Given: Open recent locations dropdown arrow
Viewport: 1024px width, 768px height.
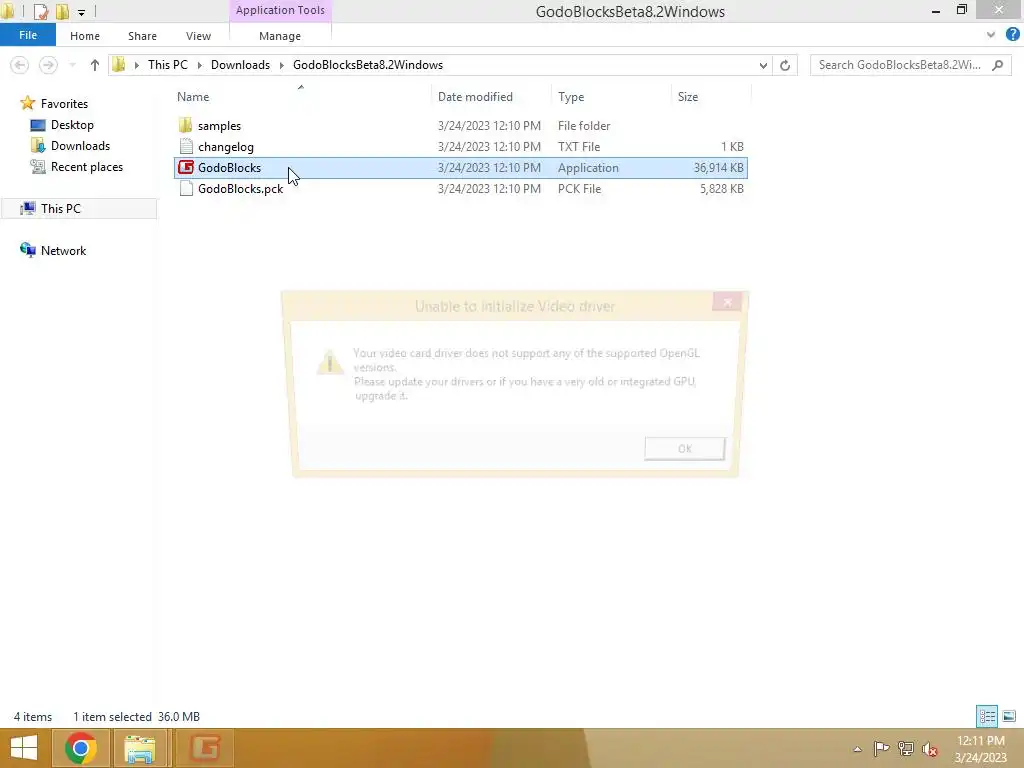Looking at the screenshot, I should (x=72, y=65).
